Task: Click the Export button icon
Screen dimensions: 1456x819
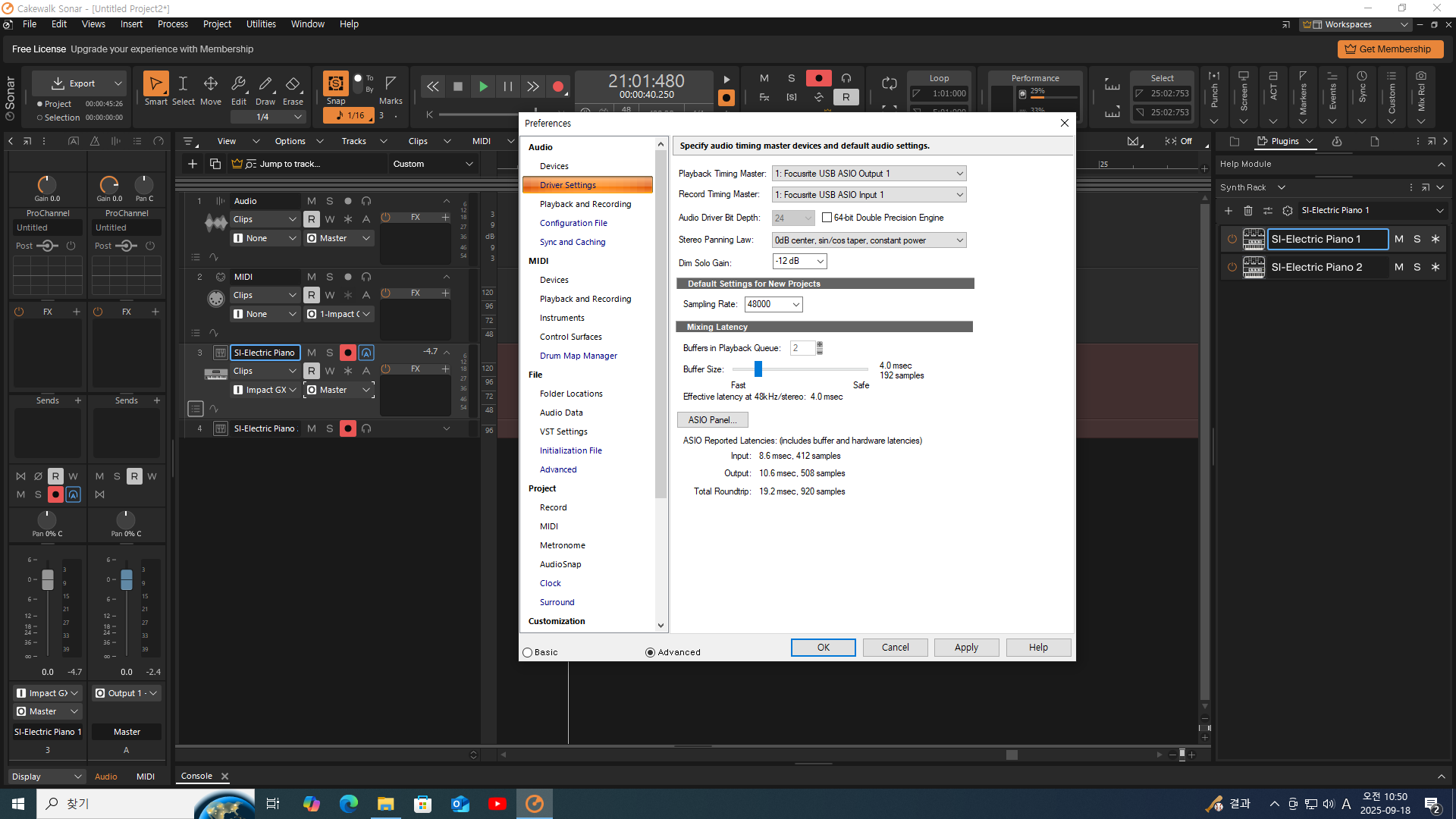Action: point(58,83)
